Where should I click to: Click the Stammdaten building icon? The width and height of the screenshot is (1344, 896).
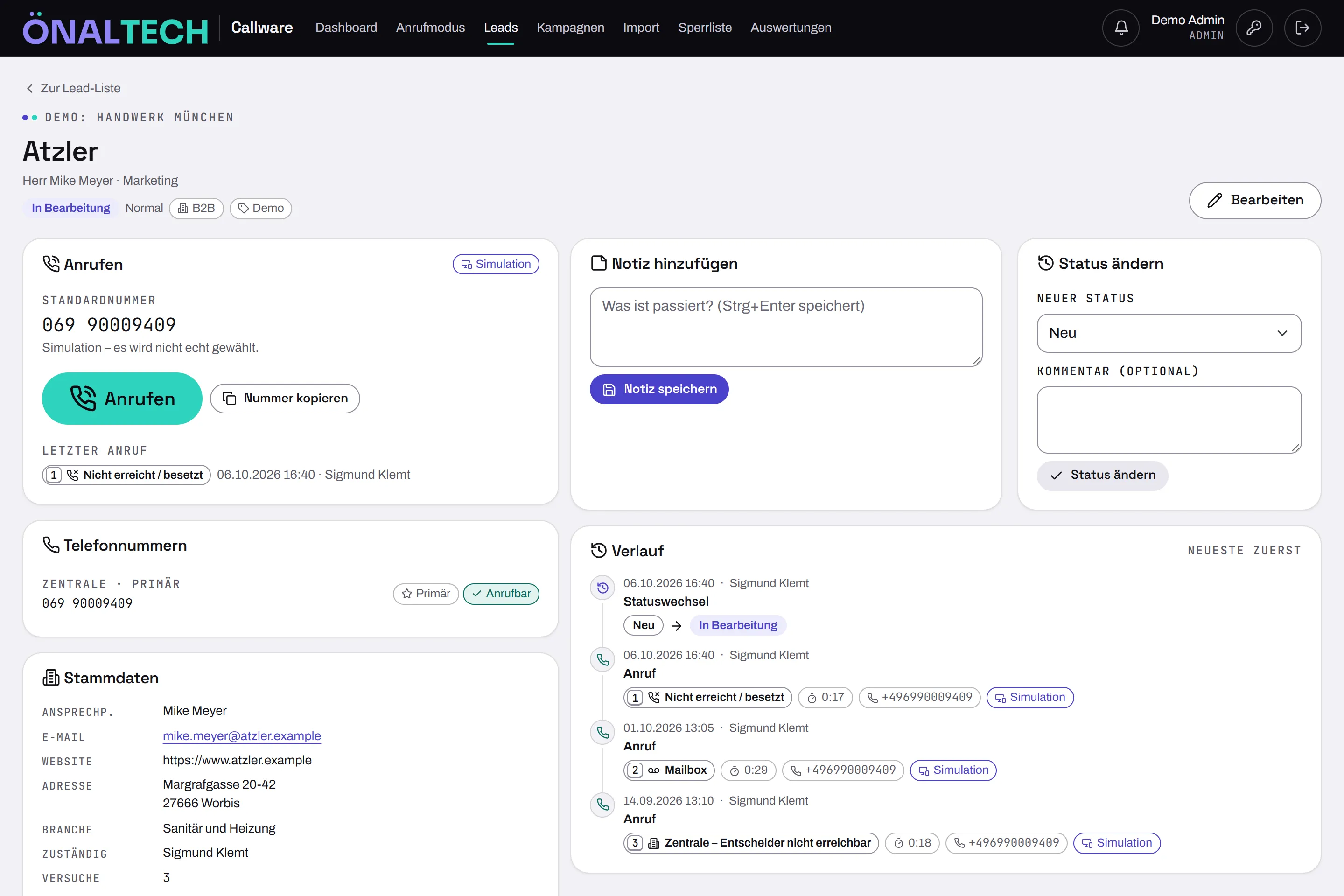click(x=51, y=678)
